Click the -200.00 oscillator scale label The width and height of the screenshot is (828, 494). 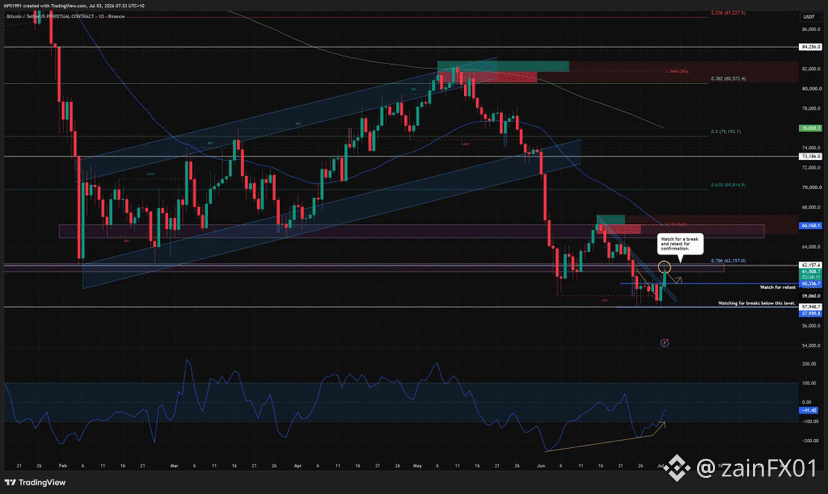point(810,441)
